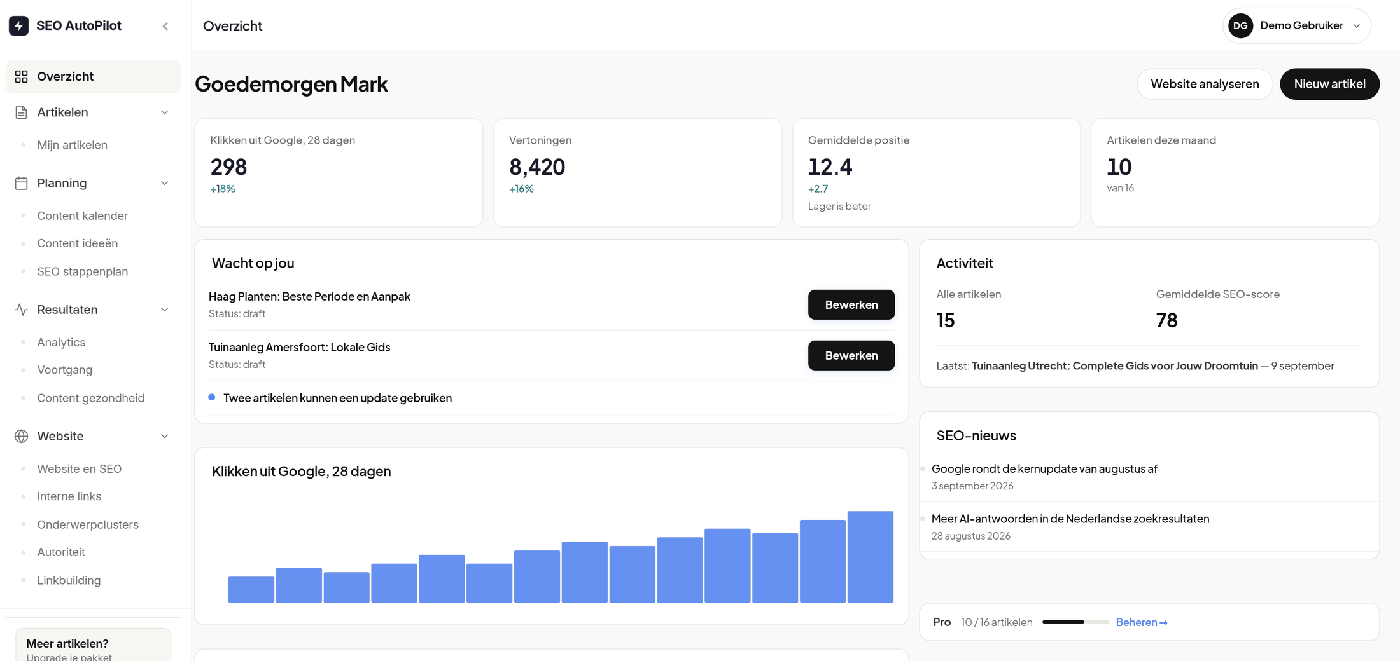Click the SEO-nieuws heading
Screen dimensions: 1400x661
pos(976,435)
